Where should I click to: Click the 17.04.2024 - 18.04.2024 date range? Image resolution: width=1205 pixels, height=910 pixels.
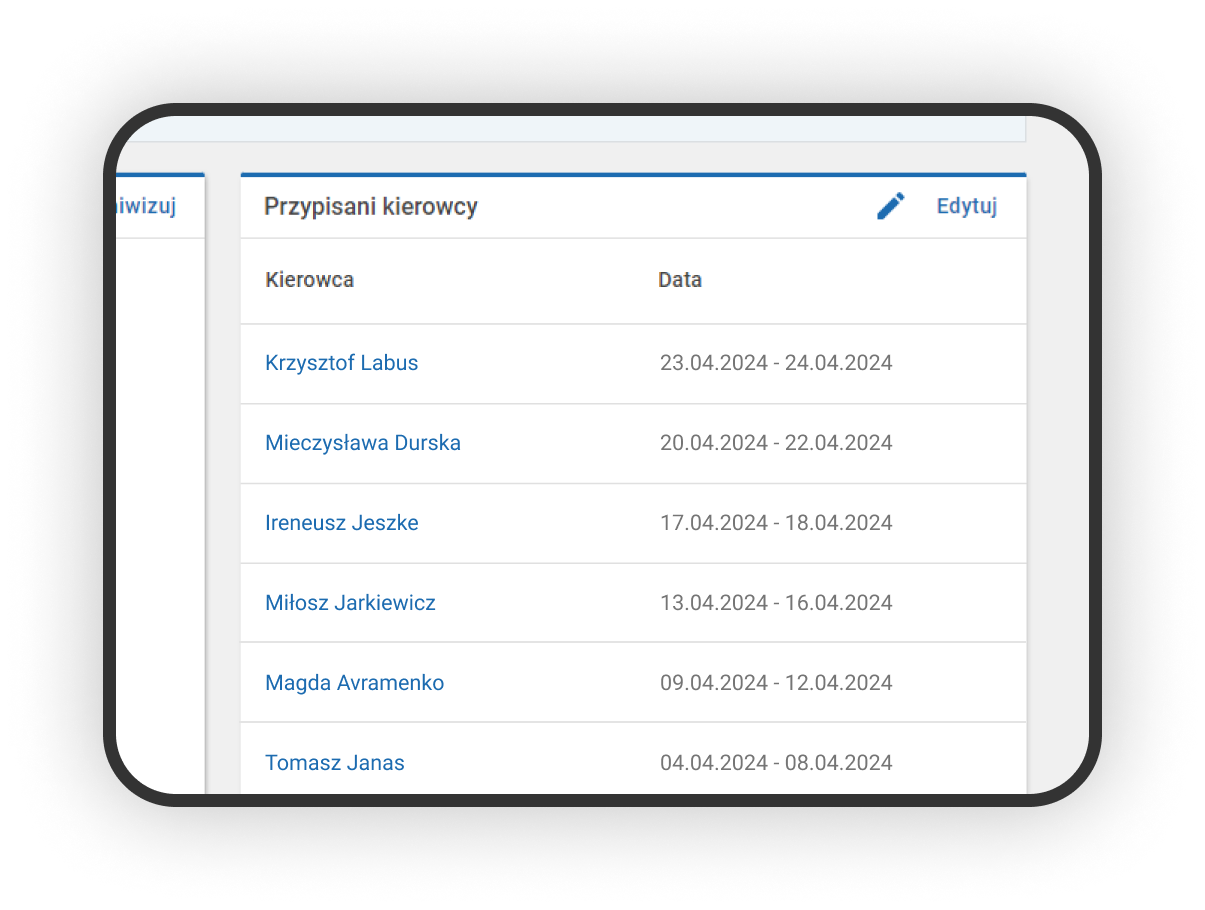[776, 523]
